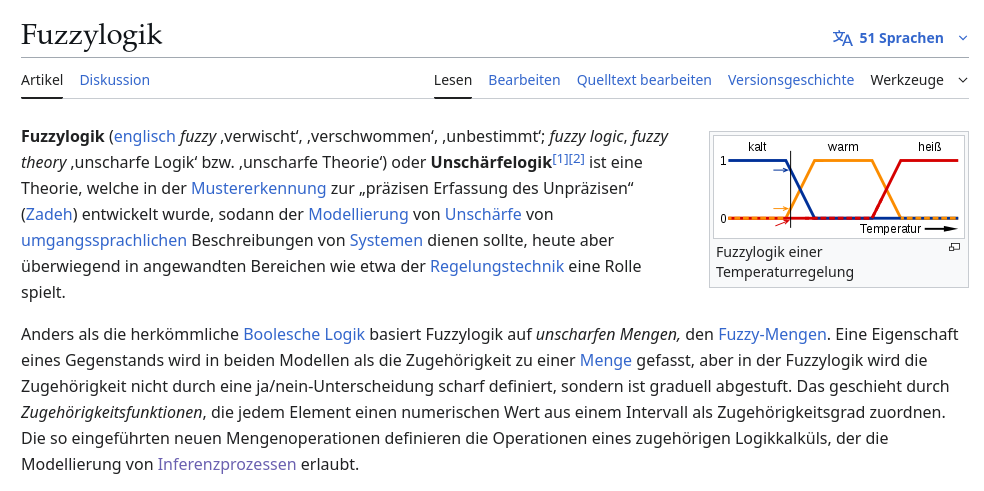Expand the 51 Sprachen chevron arrow
The width and height of the screenshot is (984, 491).
pos(963,38)
